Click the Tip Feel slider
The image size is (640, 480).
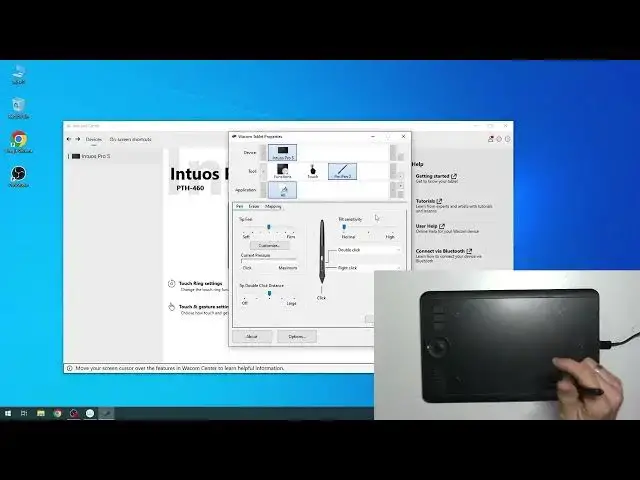[269, 228]
